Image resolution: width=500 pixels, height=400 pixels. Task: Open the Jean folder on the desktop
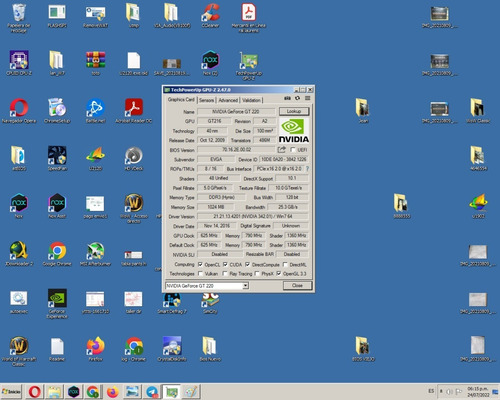pos(363,111)
